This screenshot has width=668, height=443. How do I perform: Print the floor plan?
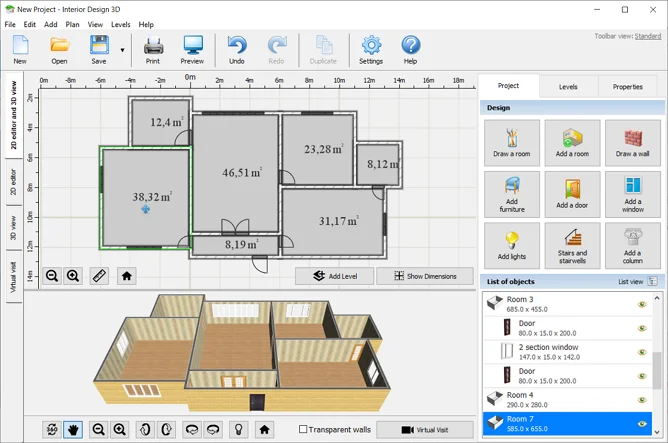(x=153, y=49)
